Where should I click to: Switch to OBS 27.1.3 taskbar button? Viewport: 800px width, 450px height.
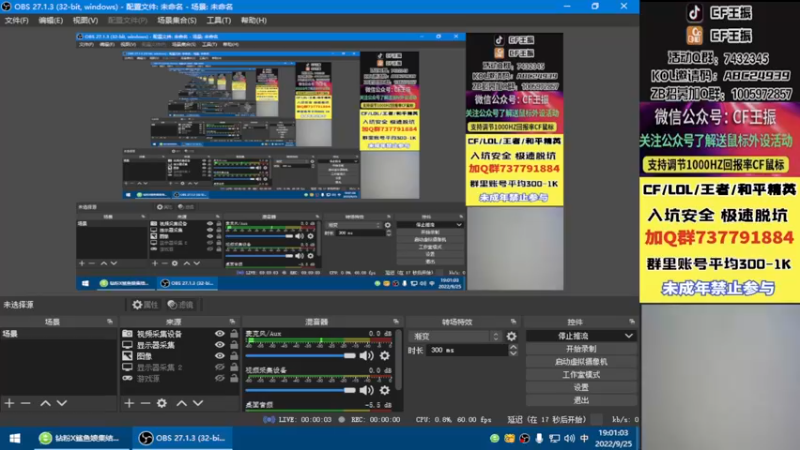tap(182, 438)
